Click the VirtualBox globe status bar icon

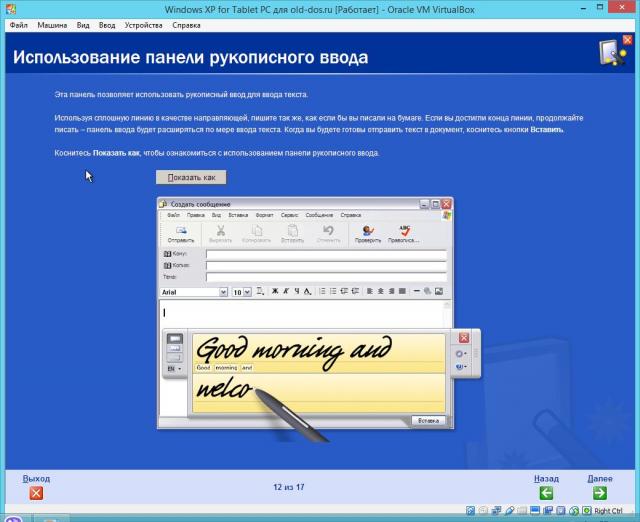coord(574,511)
